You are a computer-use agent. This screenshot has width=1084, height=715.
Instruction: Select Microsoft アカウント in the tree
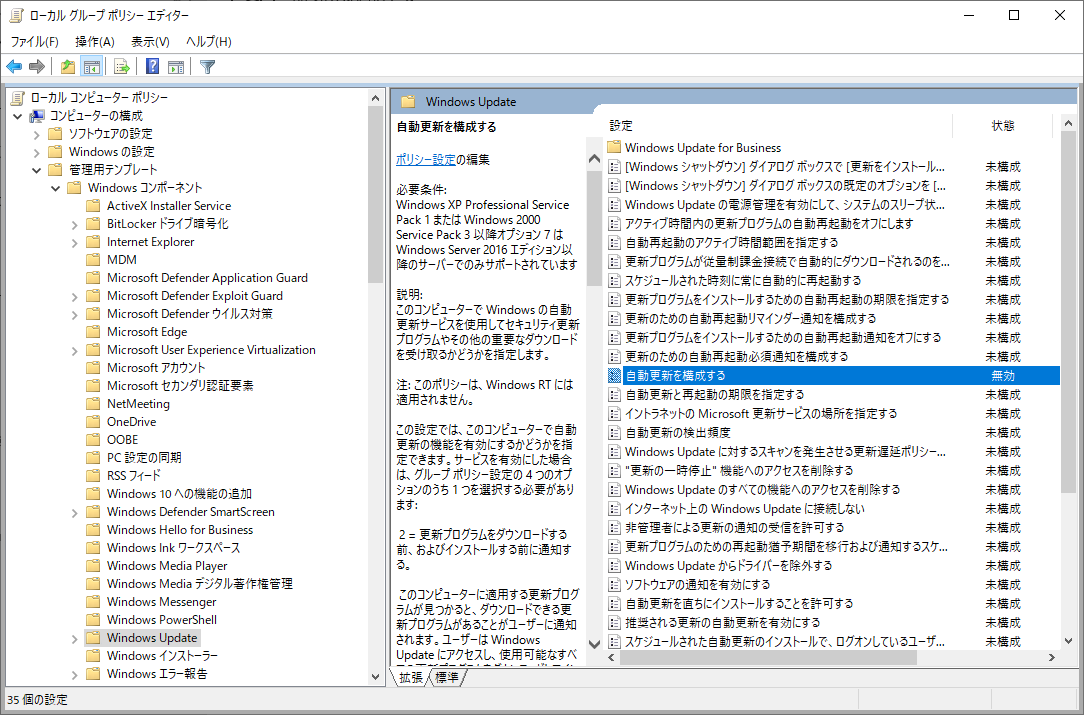point(156,368)
